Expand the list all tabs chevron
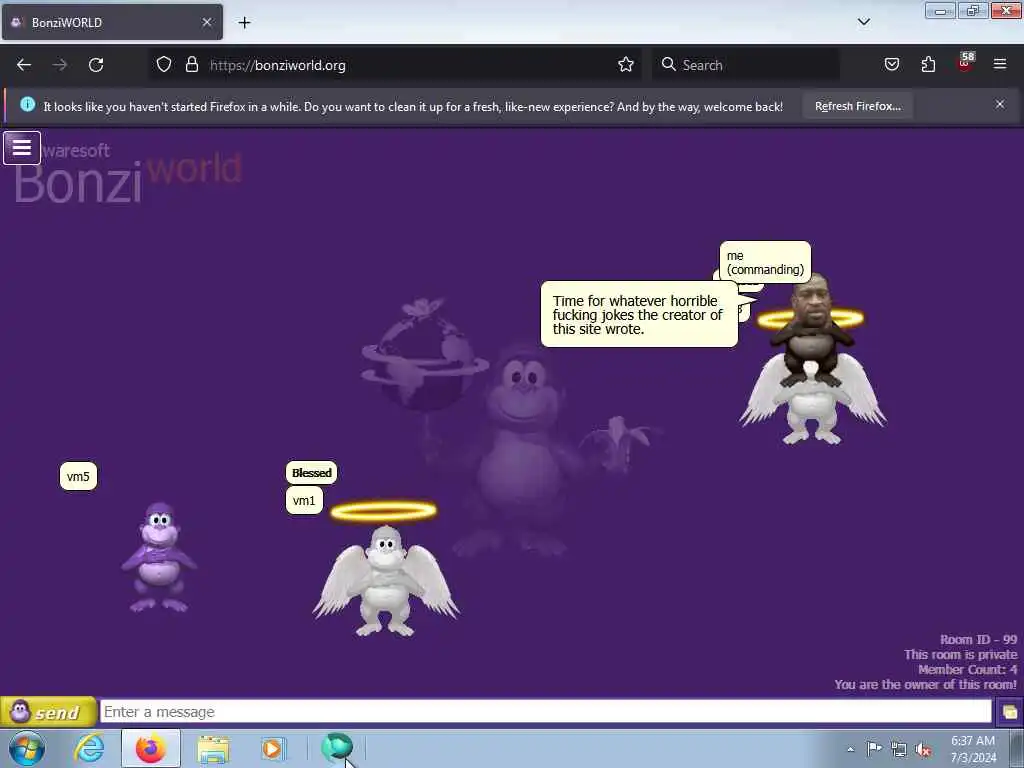Screen dimensions: 1024x768 863,22
